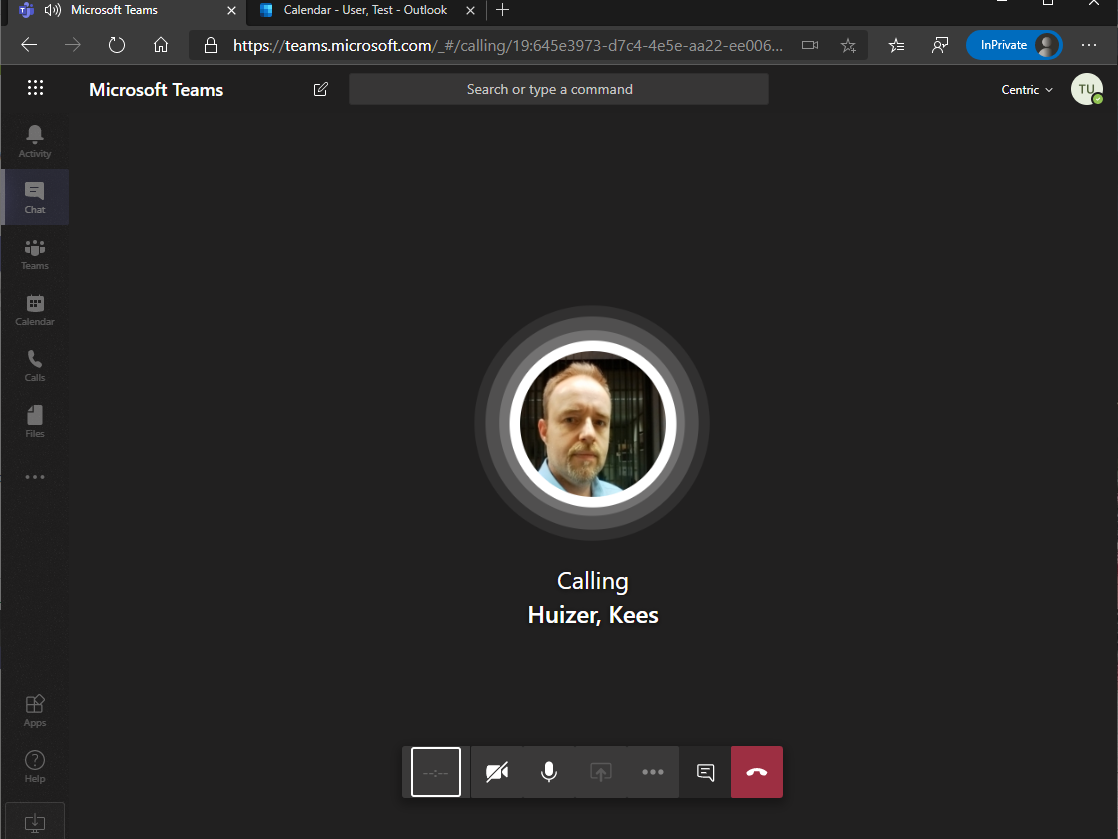Add this page to favorites star

tap(848, 46)
